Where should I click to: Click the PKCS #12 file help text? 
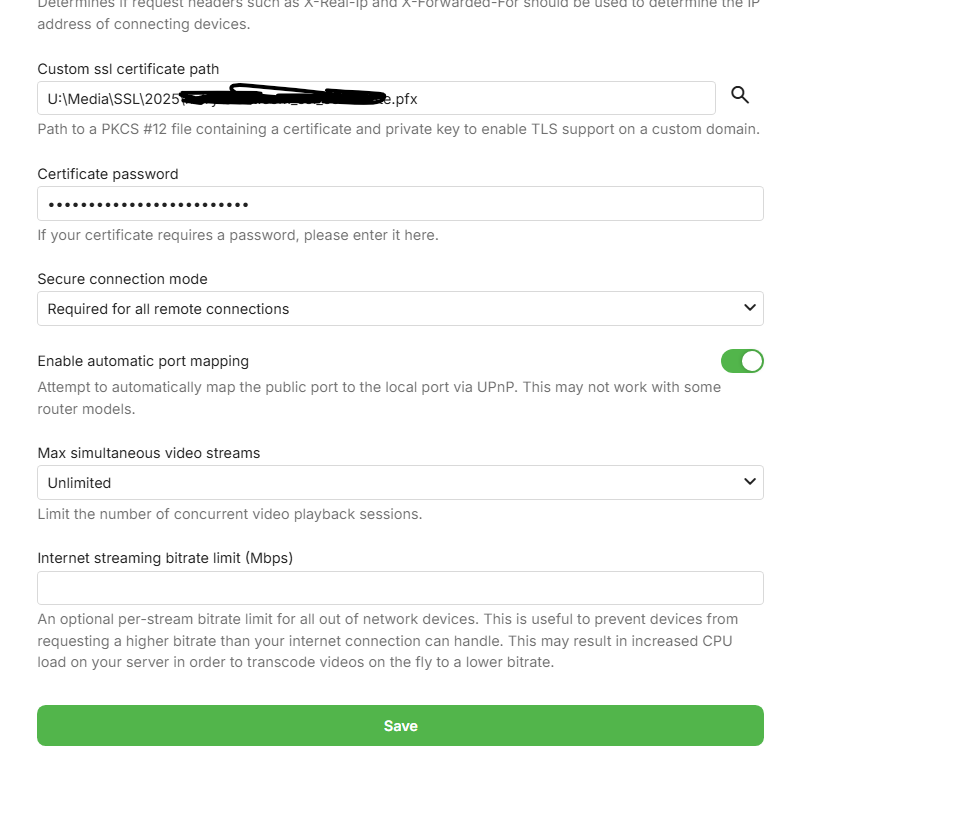[398, 129]
